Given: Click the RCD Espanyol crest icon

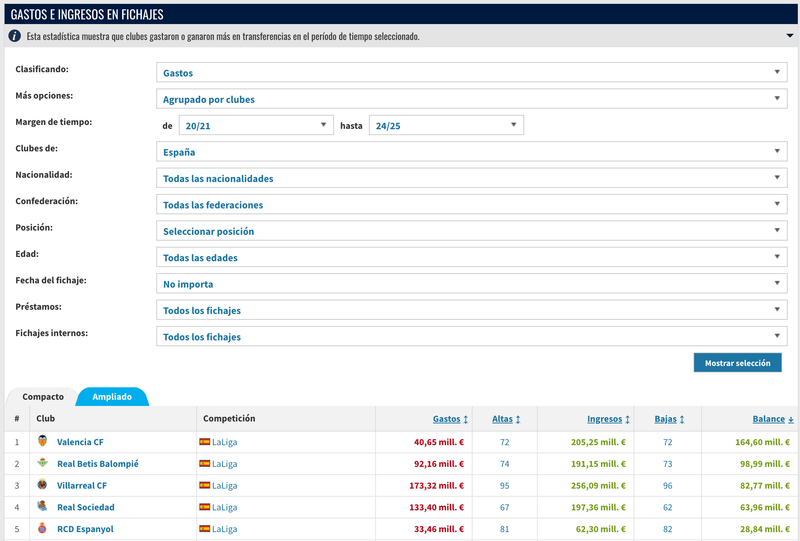Looking at the screenshot, I should pyautogui.click(x=42, y=529).
